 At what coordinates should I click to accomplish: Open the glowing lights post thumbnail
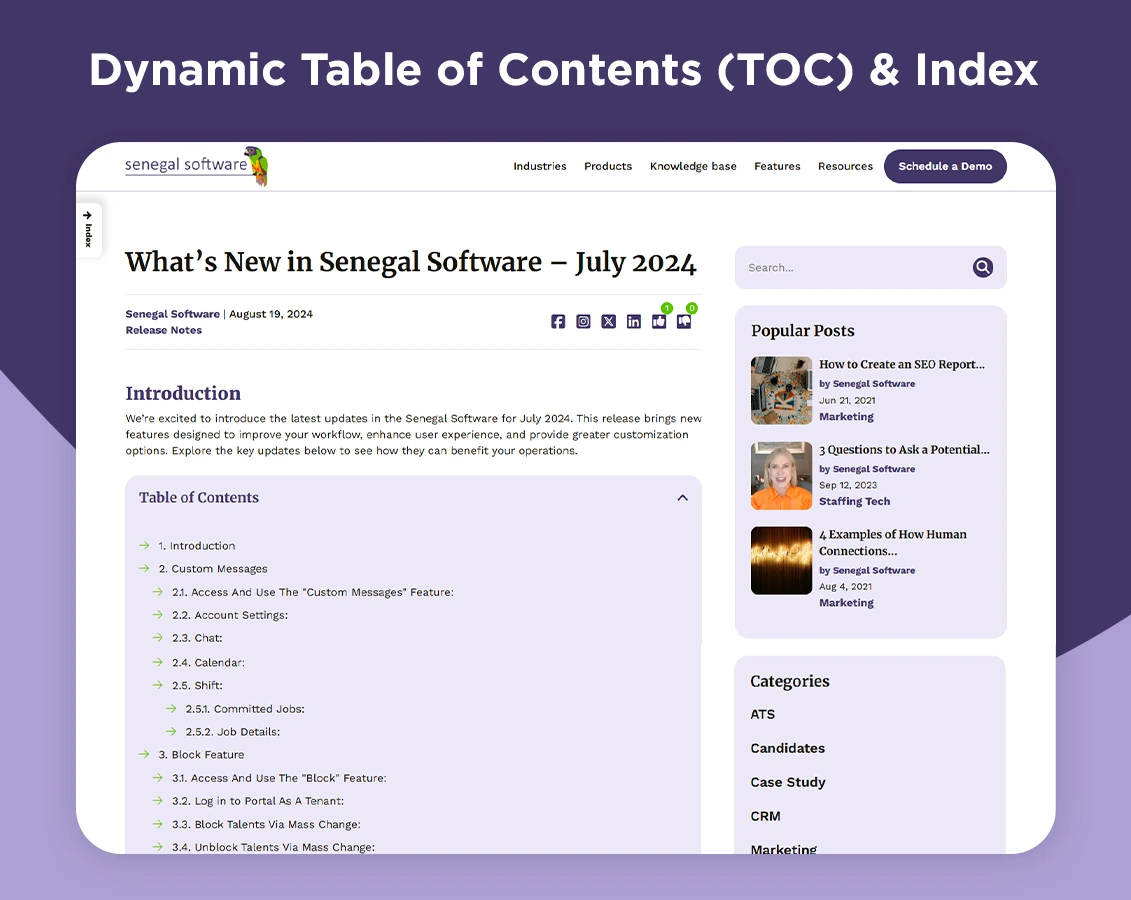[x=781, y=560]
